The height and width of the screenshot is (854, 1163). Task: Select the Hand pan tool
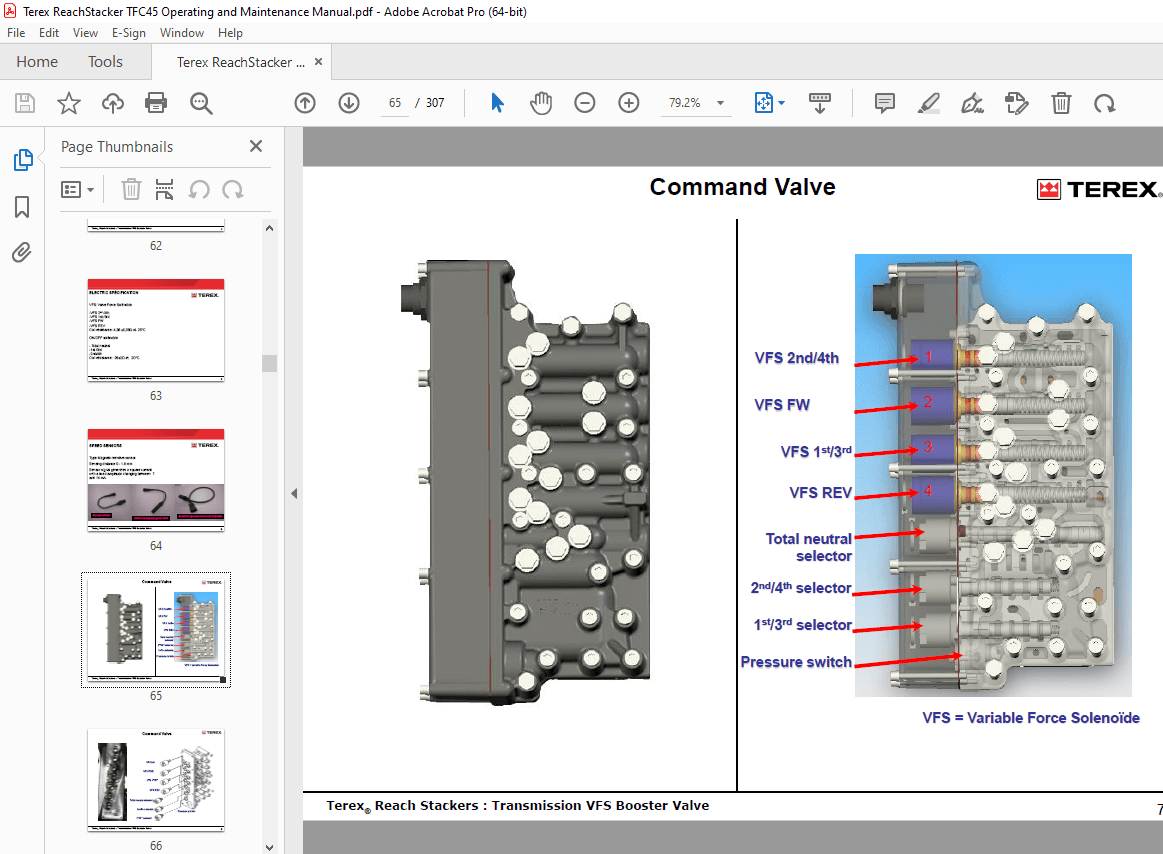point(541,103)
